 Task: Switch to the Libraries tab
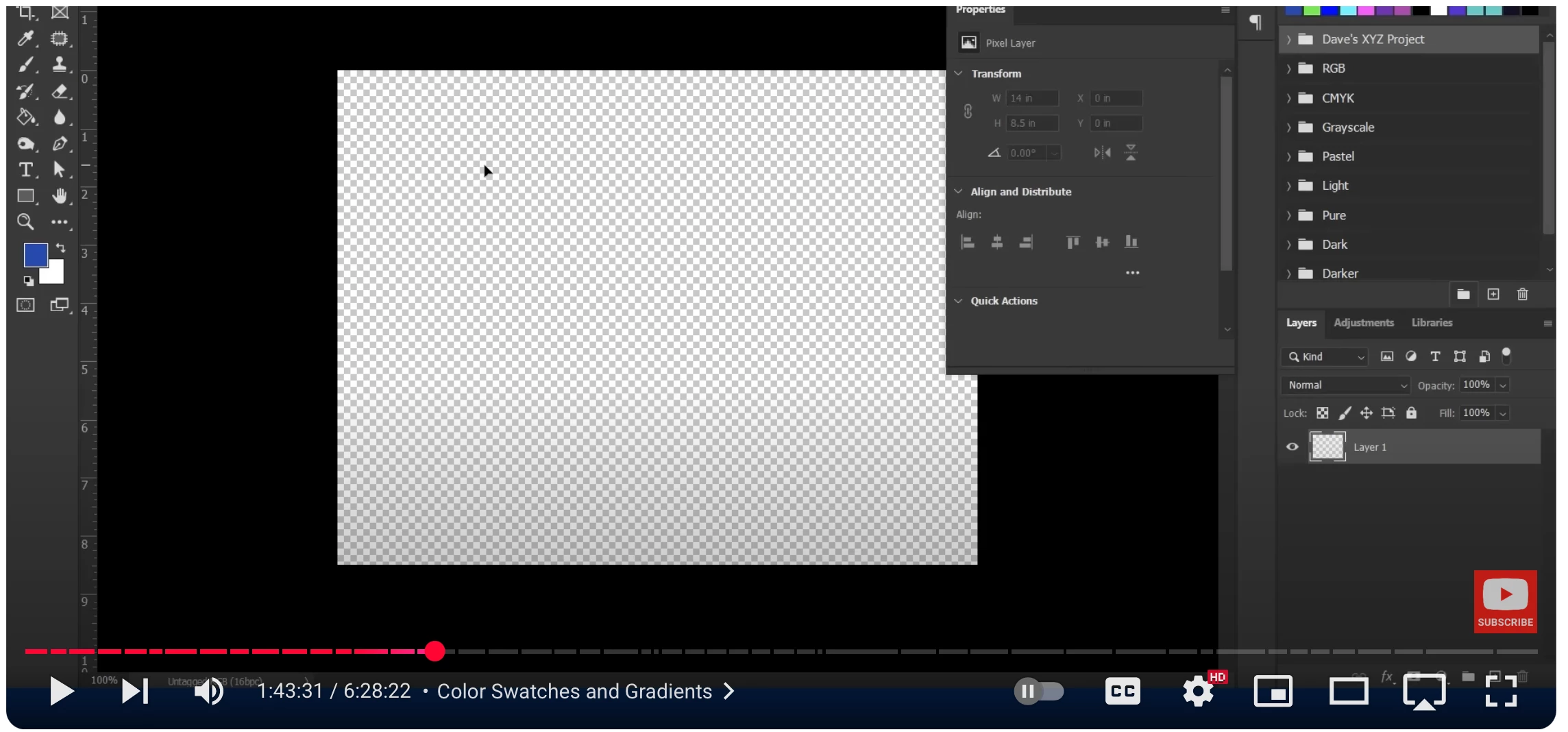[x=1432, y=323]
